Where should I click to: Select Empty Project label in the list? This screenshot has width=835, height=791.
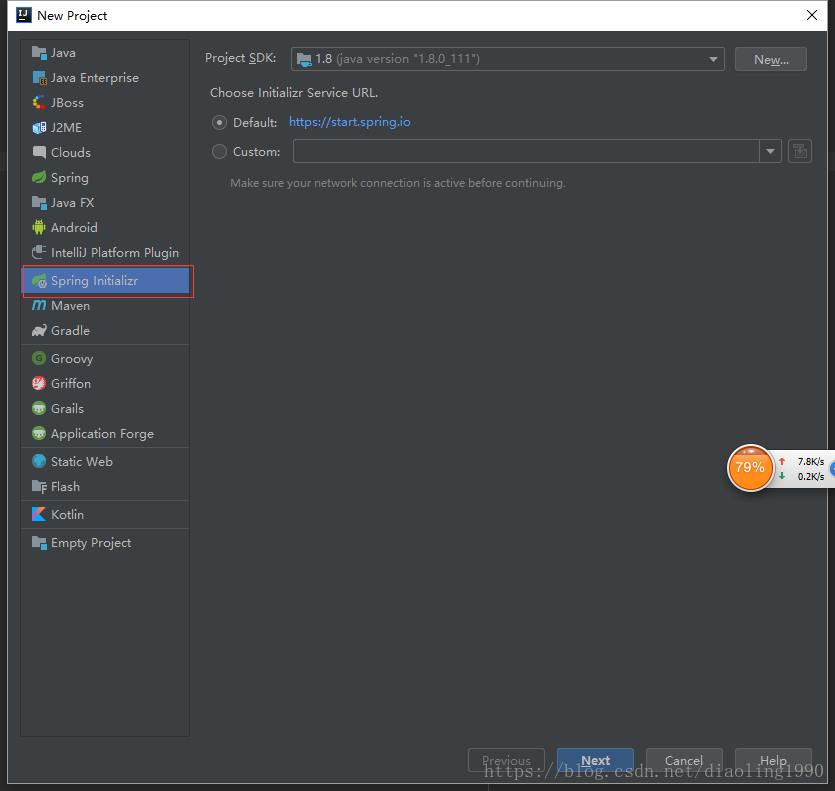tap(91, 543)
